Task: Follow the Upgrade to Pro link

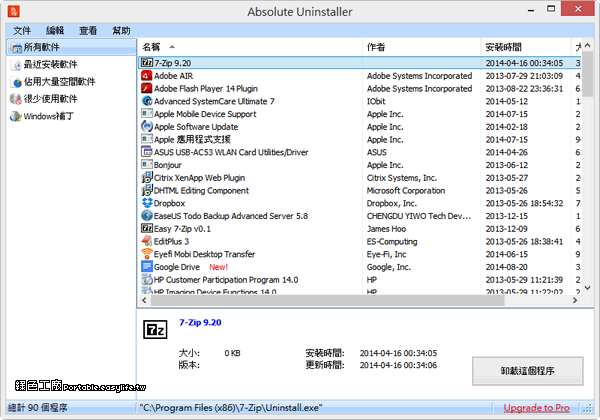Action: (x=536, y=408)
